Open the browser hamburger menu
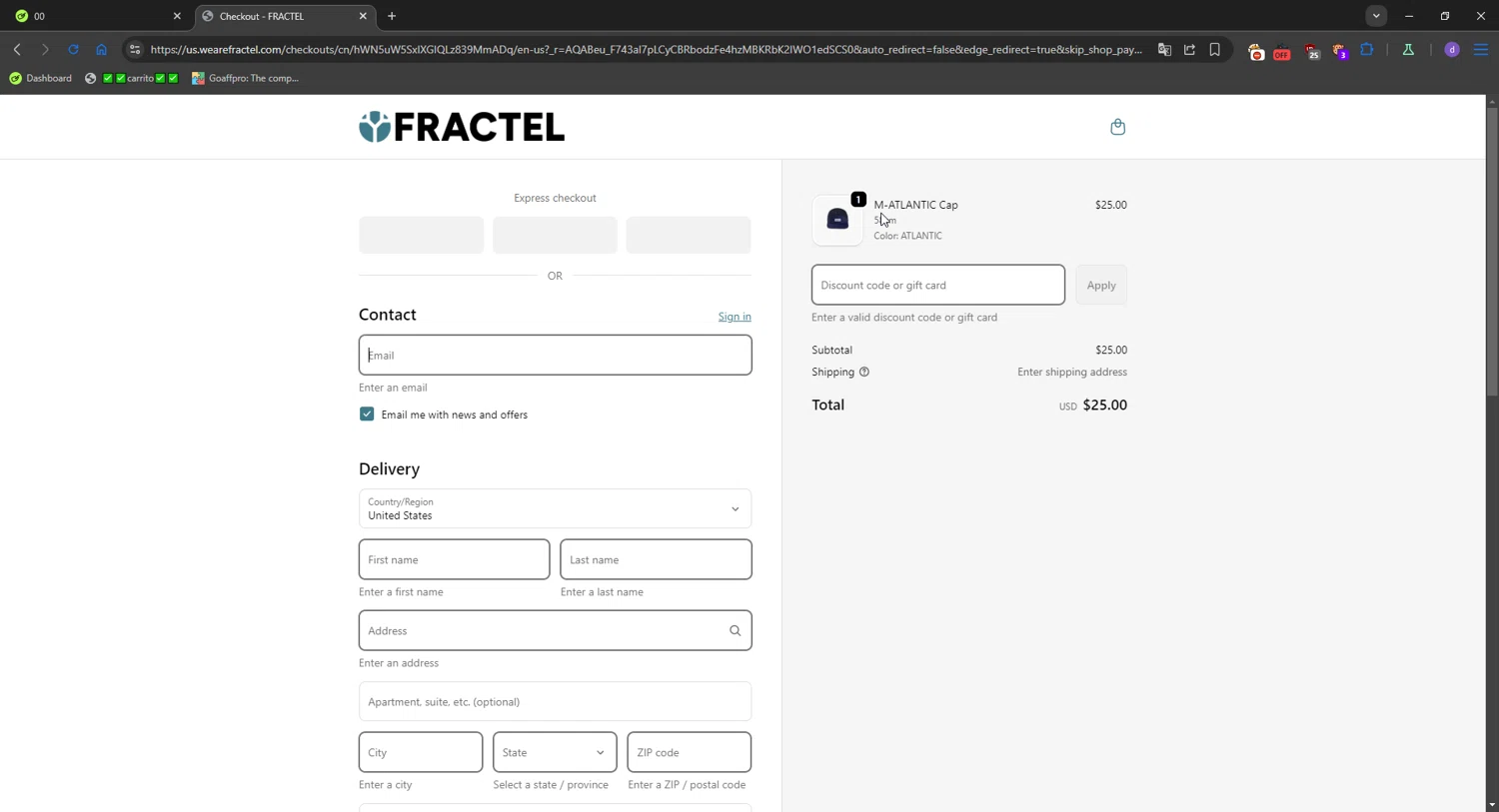Viewport: 1499px width, 812px height. pyautogui.click(x=1481, y=49)
